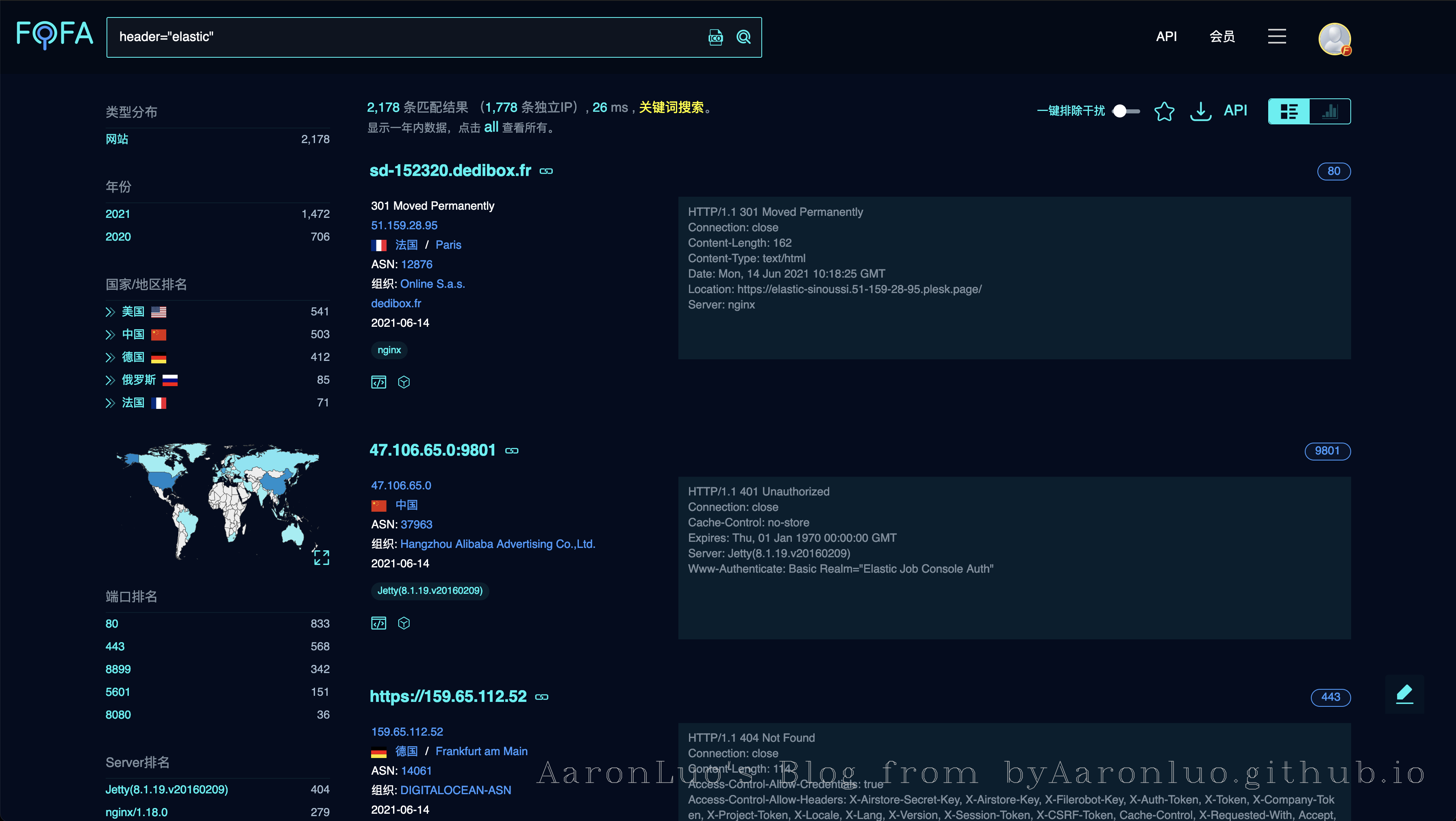Click the magnifier search icon
This screenshot has height=821, width=1456.
[x=743, y=37]
